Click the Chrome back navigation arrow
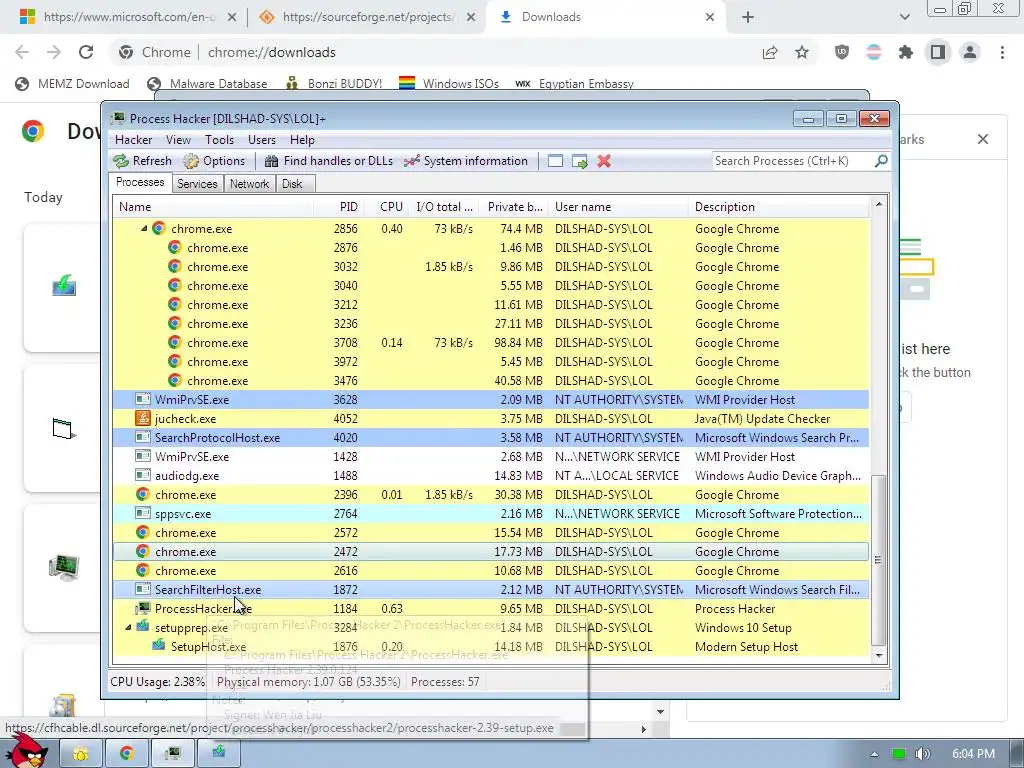 [22, 52]
